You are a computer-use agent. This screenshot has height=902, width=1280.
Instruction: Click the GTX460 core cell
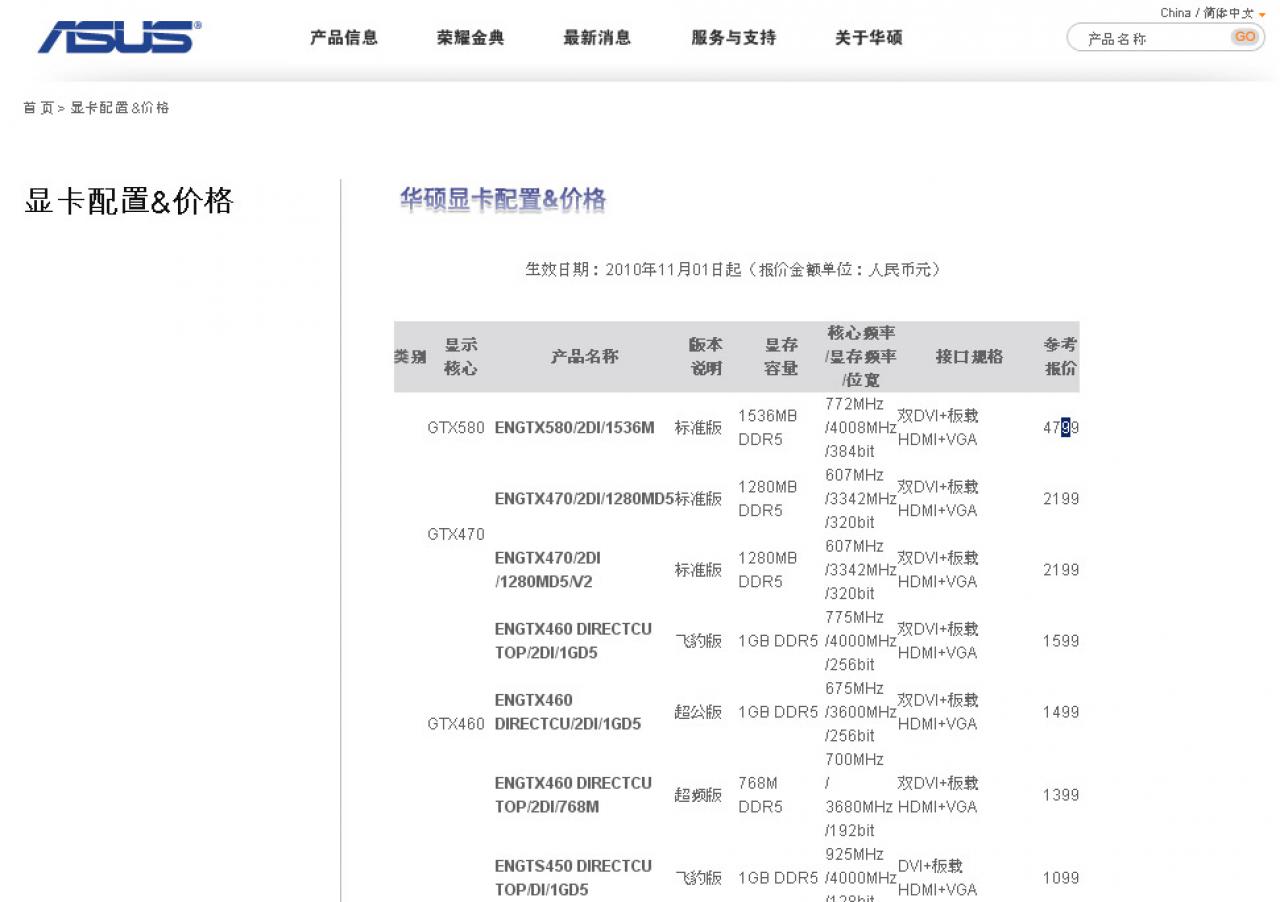click(456, 724)
